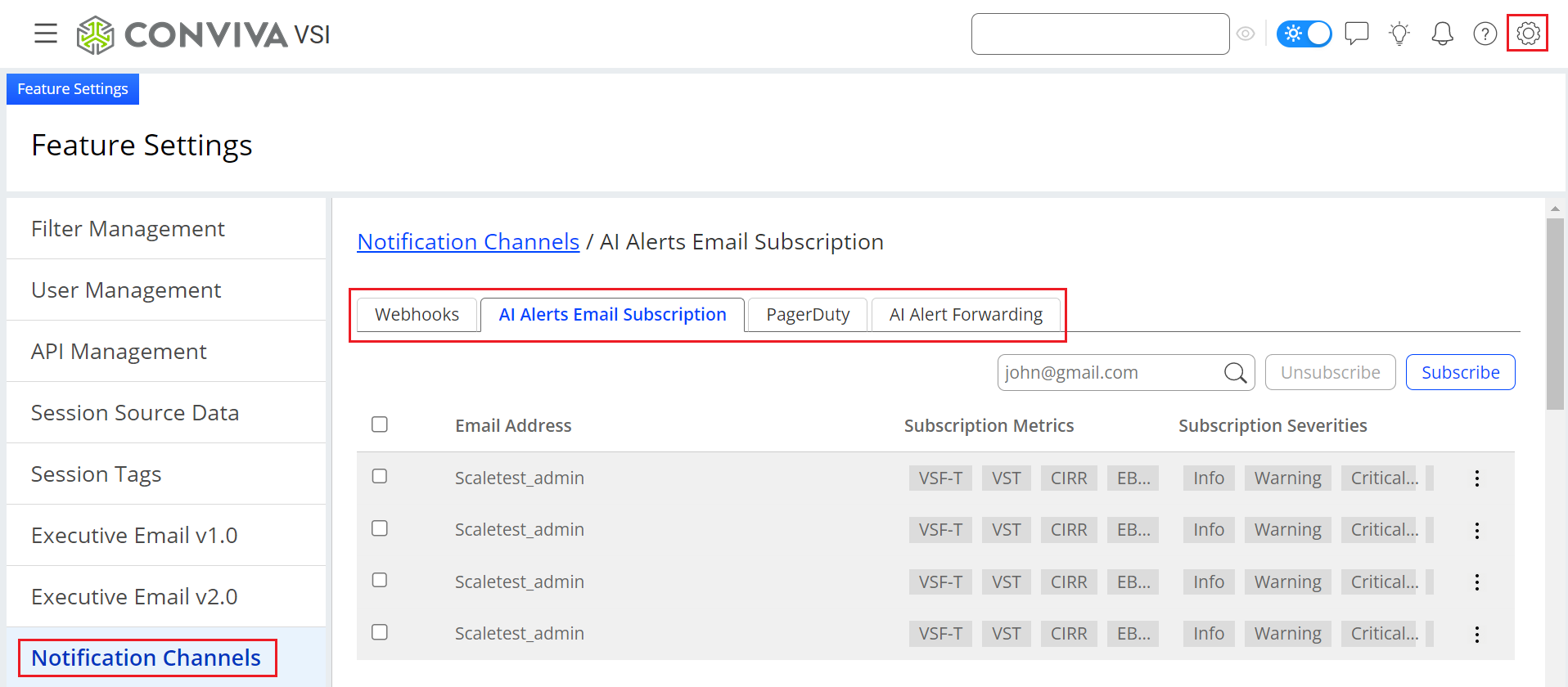Toggle the eye visibility icon
Image resolution: width=1568 pixels, height=687 pixels.
click(x=1246, y=34)
